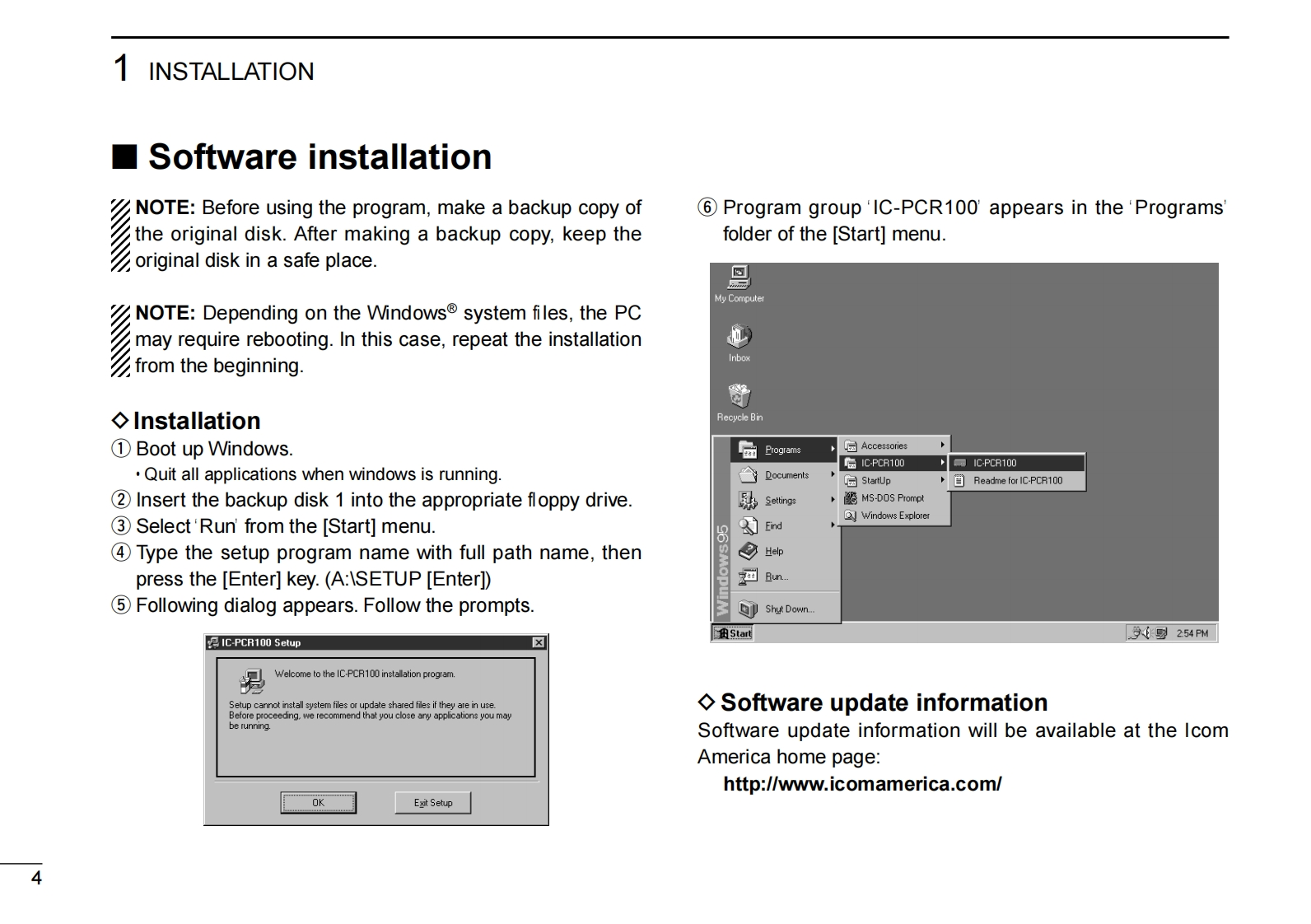Launch IC-PCR100 from the program submenu
This screenshot has height=924, width=1311.
click(995, 464)
